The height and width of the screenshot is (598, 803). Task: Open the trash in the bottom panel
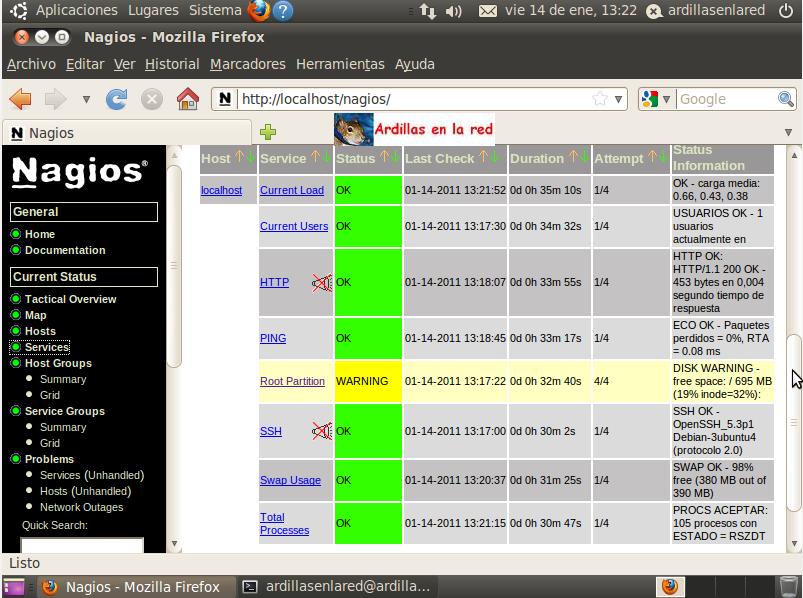788,586
